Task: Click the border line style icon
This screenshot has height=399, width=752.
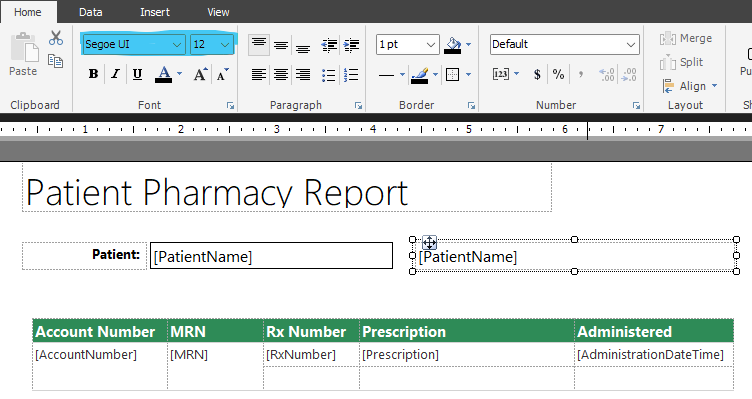Action: coord(386,75)
